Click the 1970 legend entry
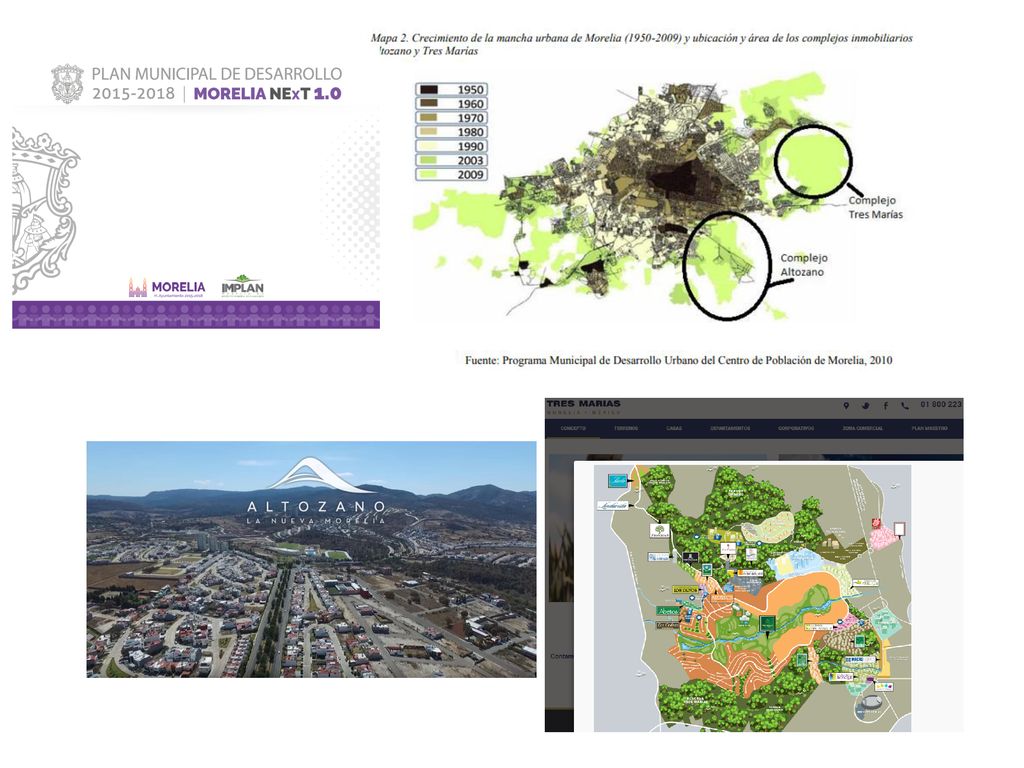This screenshot has height=768, width=1024. pyautogui.click(x=451, y=118)
